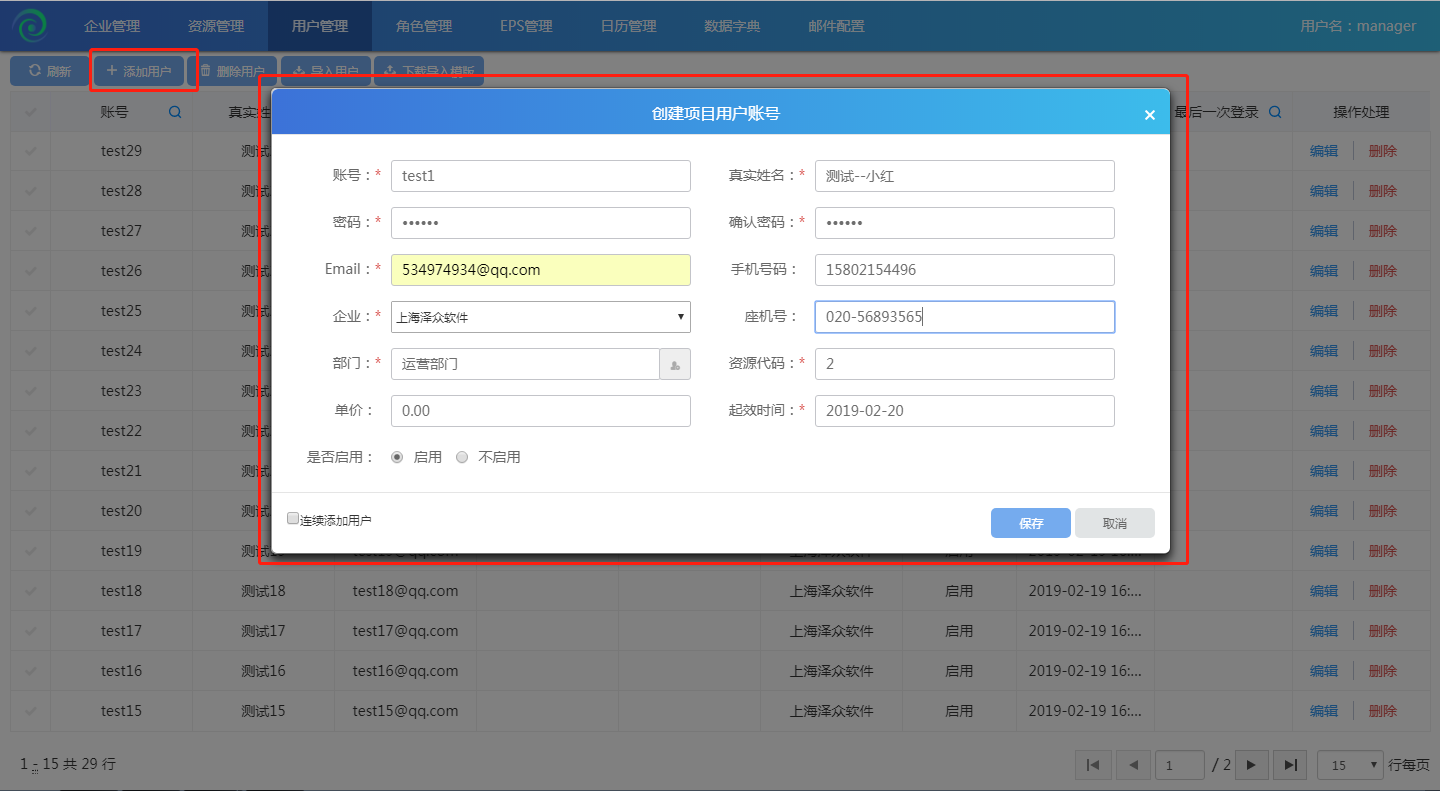
Task: Click the 手机号码 input field
Action: point(964,270)
